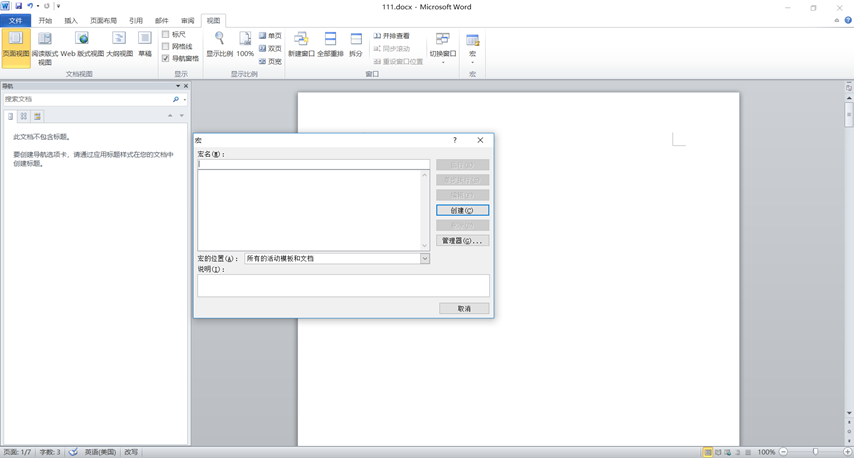The width and height of the screenshot is (854, 458).
Task: Click the 搜索文档 search document field
Action: tap(87, 99)
